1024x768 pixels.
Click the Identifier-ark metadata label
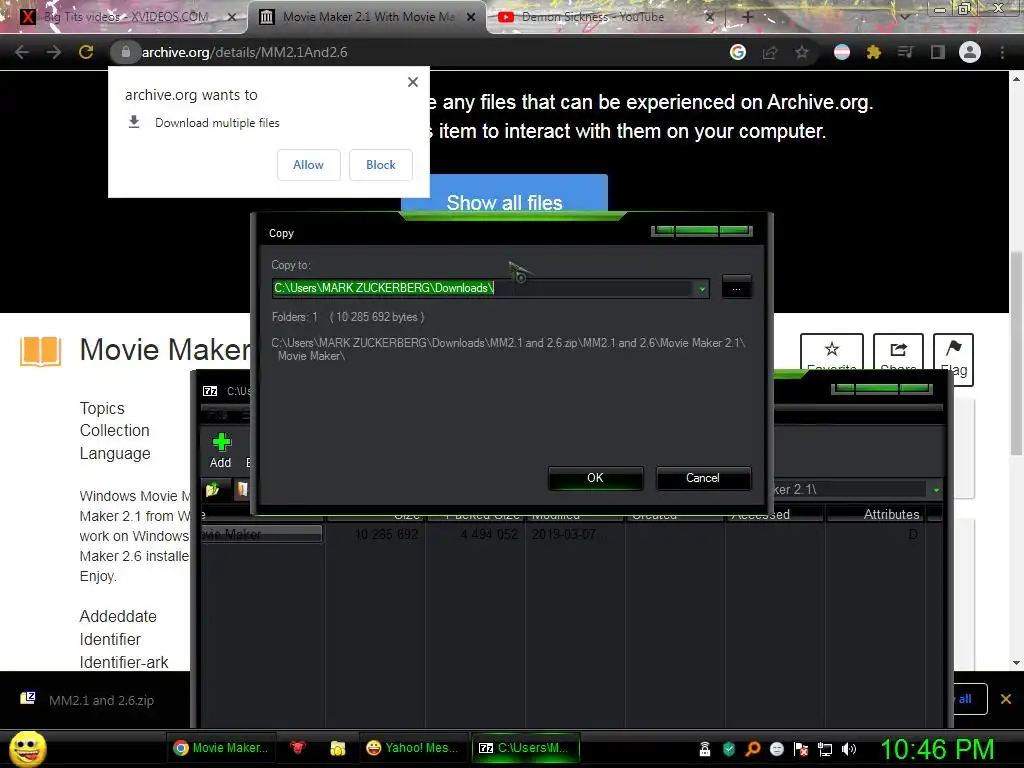tap(123, 662)
